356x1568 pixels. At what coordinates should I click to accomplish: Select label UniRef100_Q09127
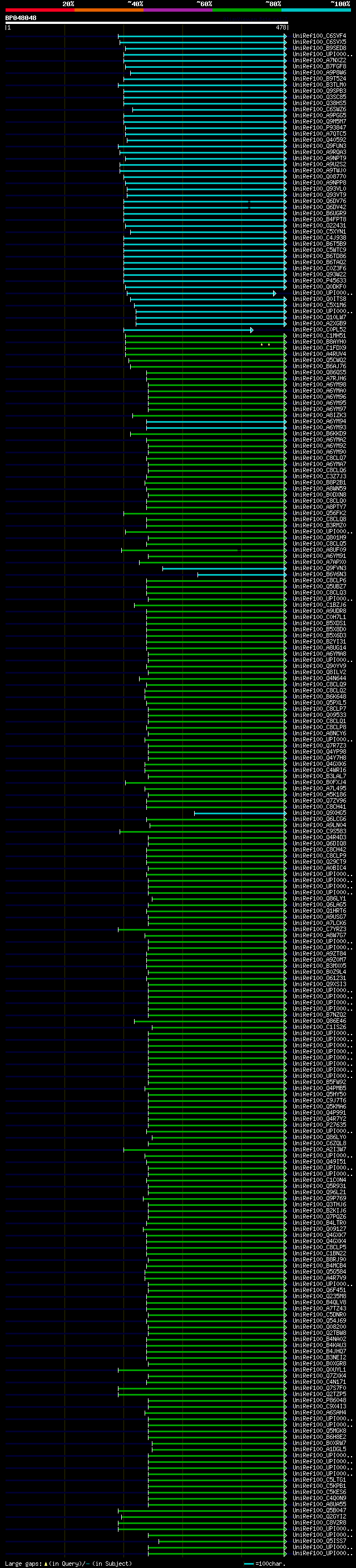[319, 1229]
